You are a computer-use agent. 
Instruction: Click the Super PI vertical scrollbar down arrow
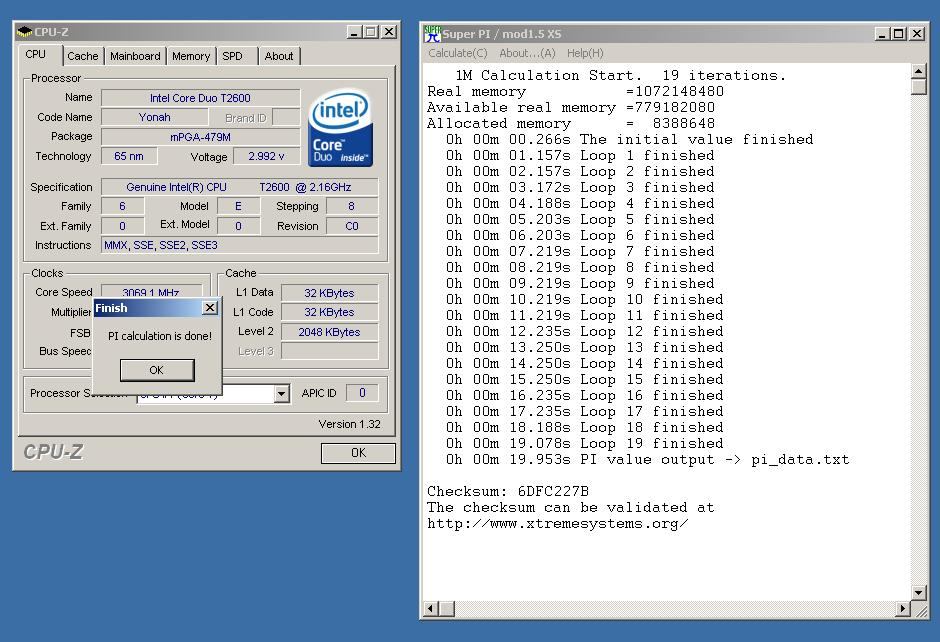coord(918,593)
